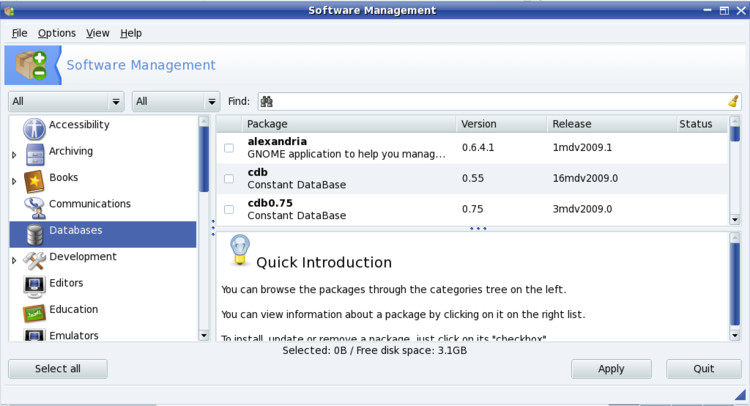Expand the Books category
Image resolution: width=750 pixels, height=406 pixels.
pos(14,181)
